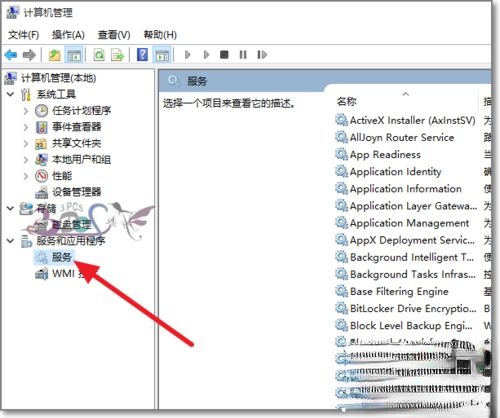This screenshot has height=418, width=500.
Task: Select Base Filtering Engine service
Action: (x=399, y=291)
